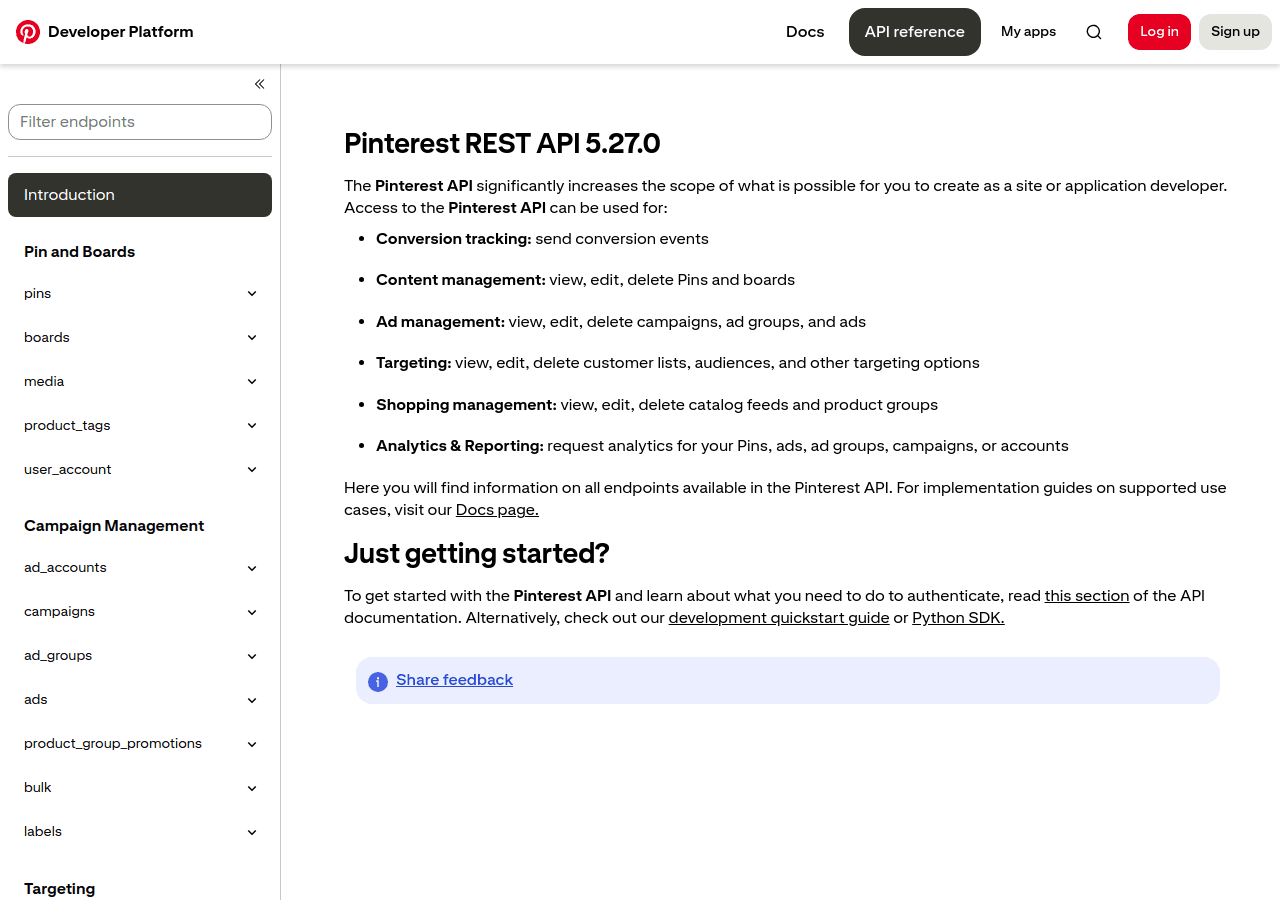Screen dimensions: 1280x900
Task: Click the Sign up button
Action: (x=1235, y=32)
